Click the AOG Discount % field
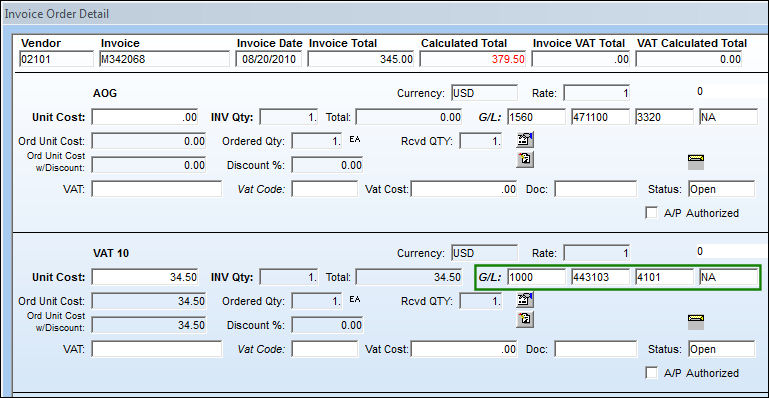Viewport: 769px width, 398px height. pyautogui.click(x=327, y=165)
